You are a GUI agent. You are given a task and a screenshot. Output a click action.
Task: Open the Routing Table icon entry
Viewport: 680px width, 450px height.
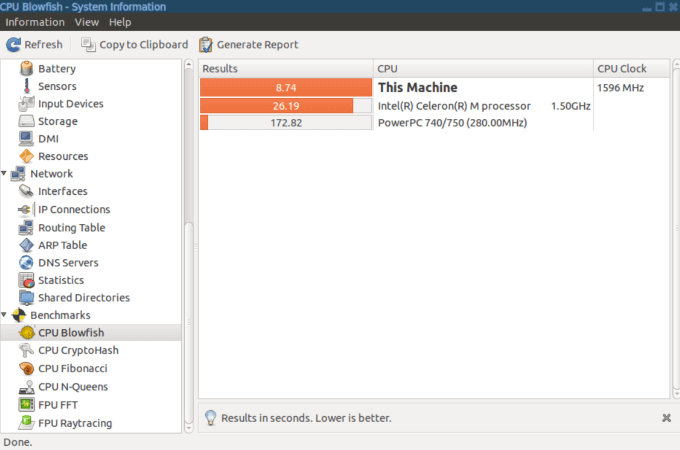(26, 228)
